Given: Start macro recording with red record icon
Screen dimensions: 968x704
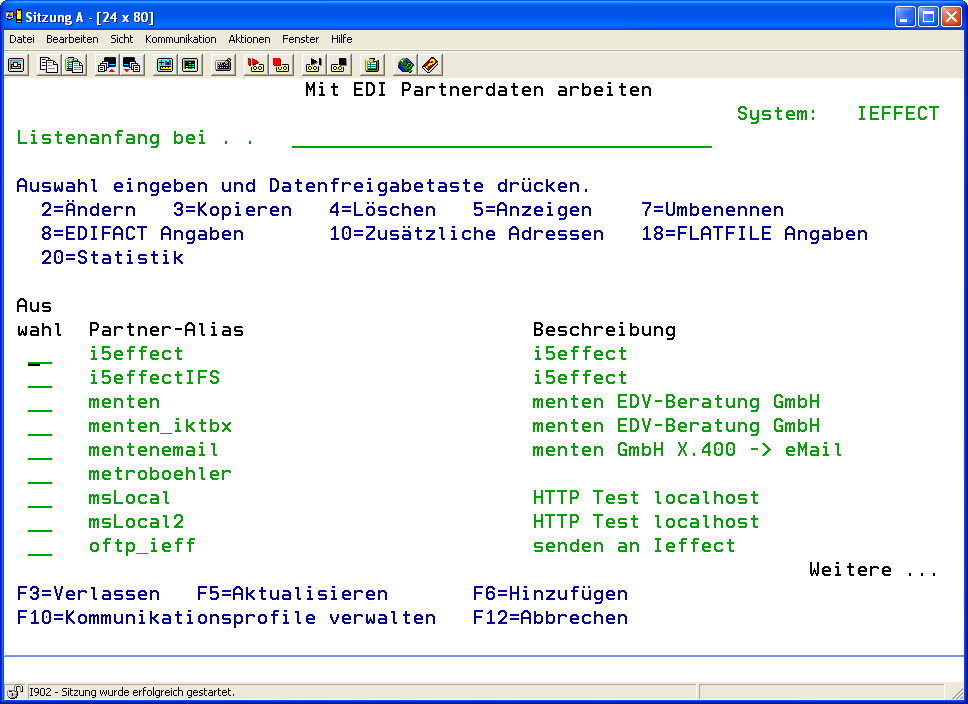Looking at the screenshot, I should point(256,65).
